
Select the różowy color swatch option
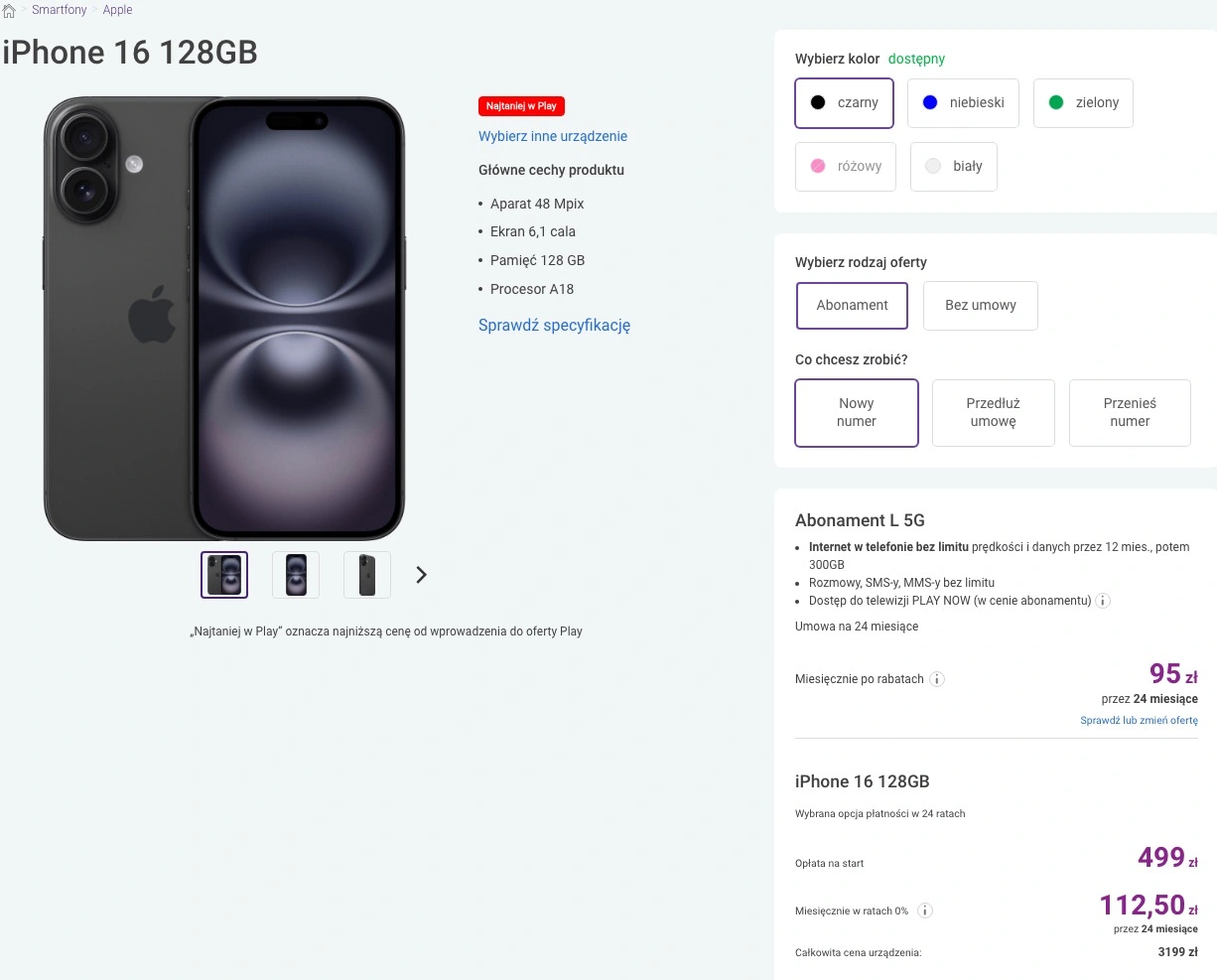pyautogui.click(x=846, y=166)
